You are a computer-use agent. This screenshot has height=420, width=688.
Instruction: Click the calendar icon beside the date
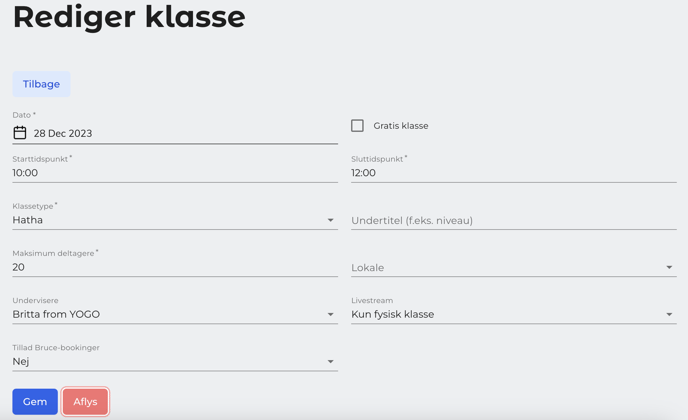click(20, 133)
